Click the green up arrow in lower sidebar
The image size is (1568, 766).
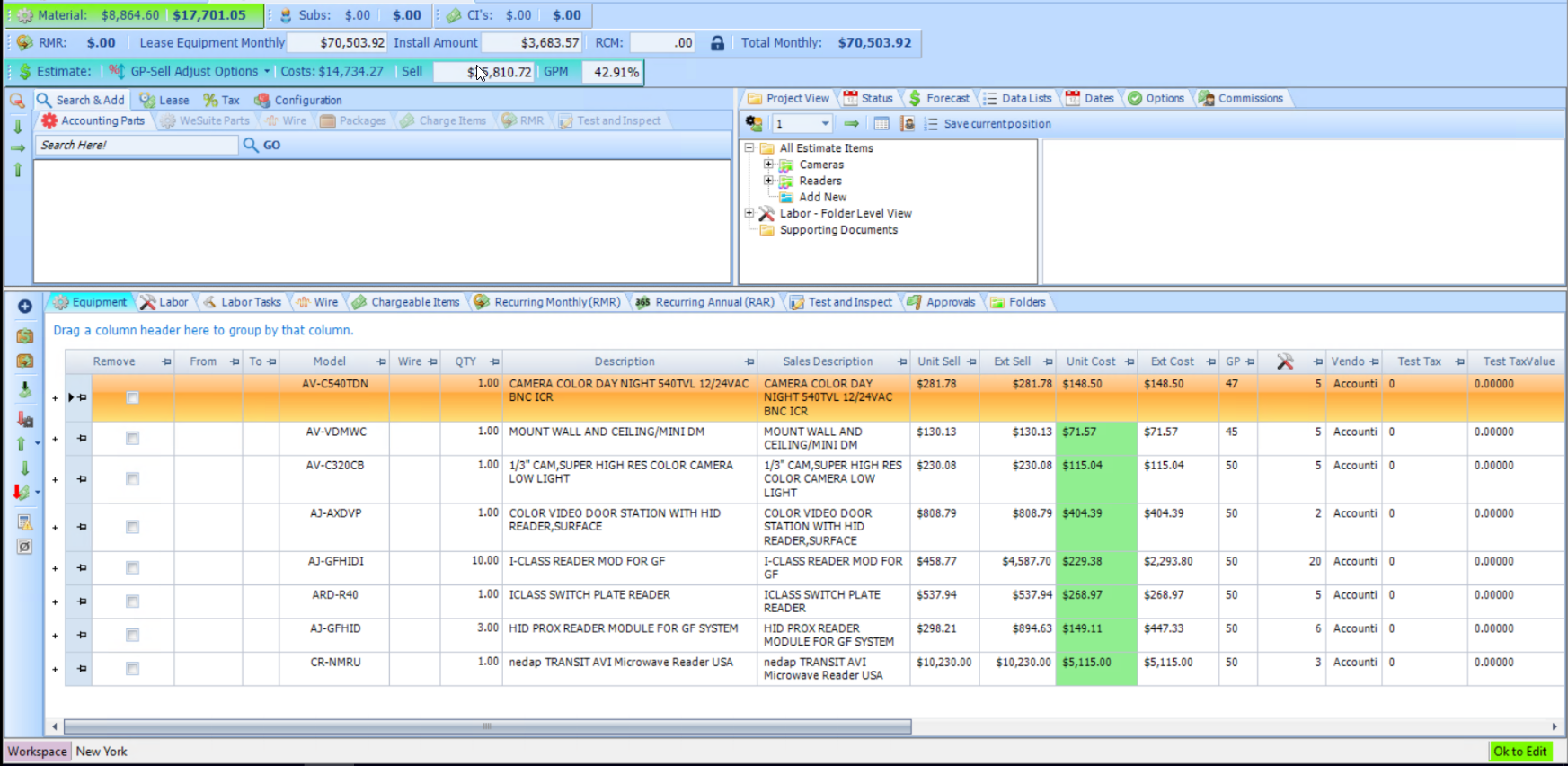pos(22,443)
